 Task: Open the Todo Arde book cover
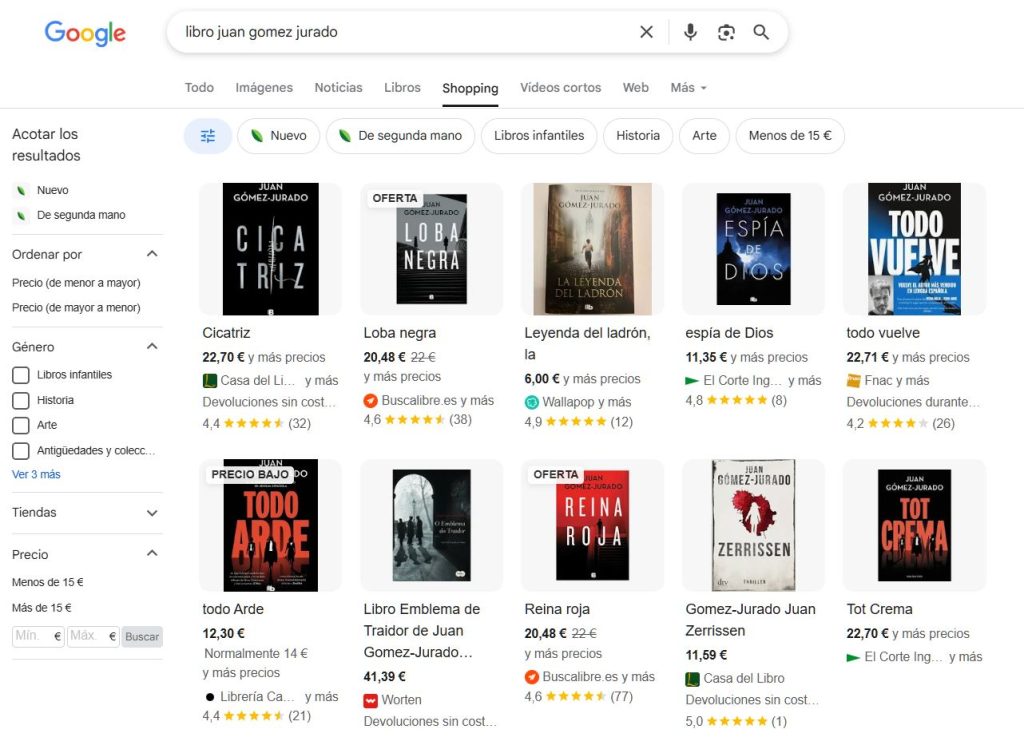click(270, 525)
